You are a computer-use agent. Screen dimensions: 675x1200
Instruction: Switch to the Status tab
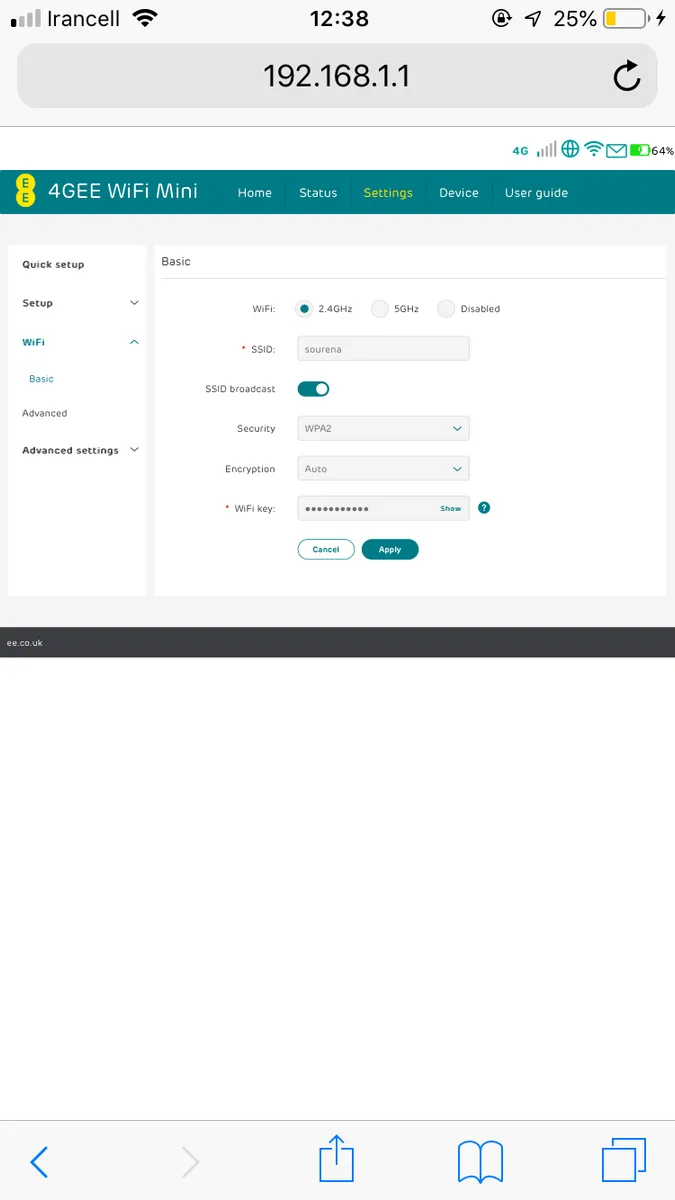pos(318,193)
